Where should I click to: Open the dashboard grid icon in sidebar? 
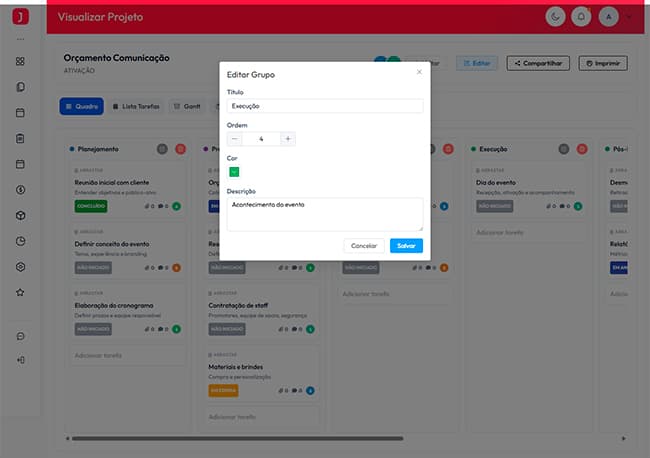click(20, 61)
